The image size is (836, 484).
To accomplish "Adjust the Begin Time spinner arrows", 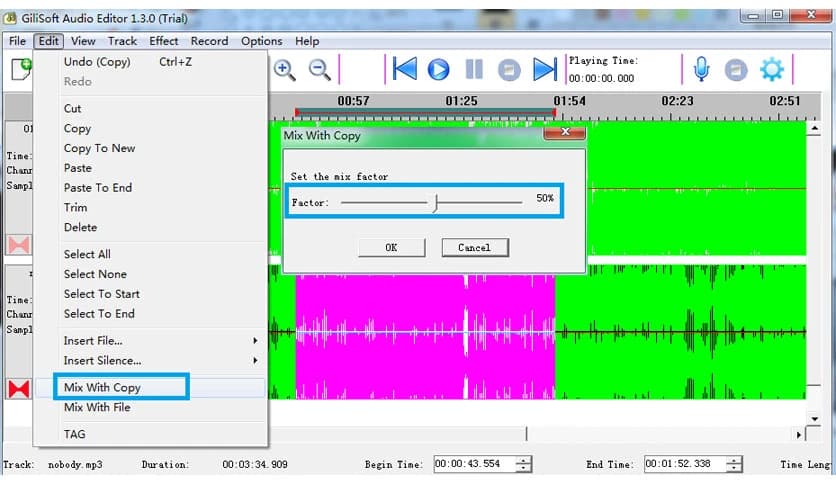I will [524, 464].
